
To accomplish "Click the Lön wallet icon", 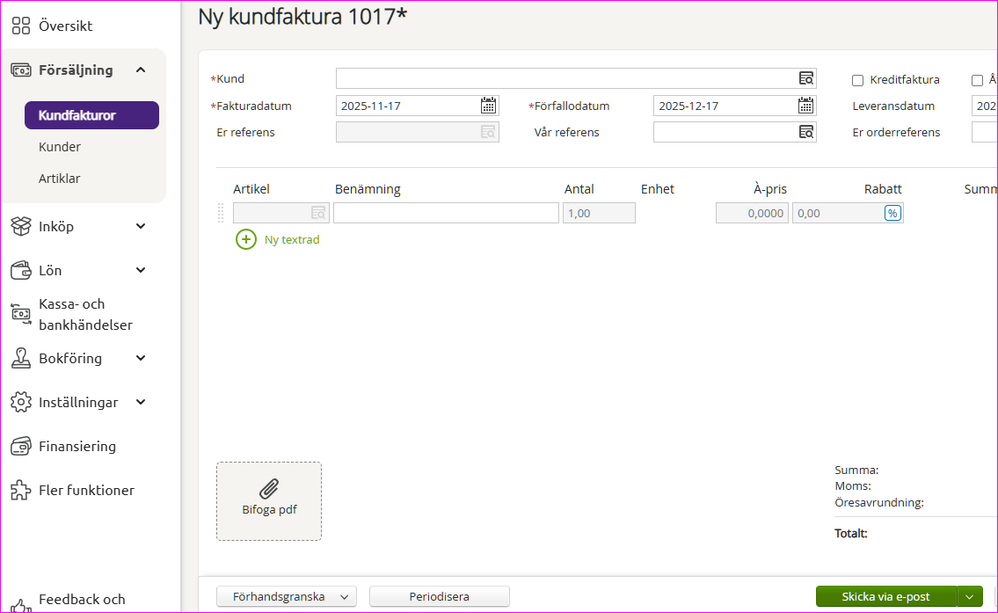I will pyautogui.click(x=21, y=271).
